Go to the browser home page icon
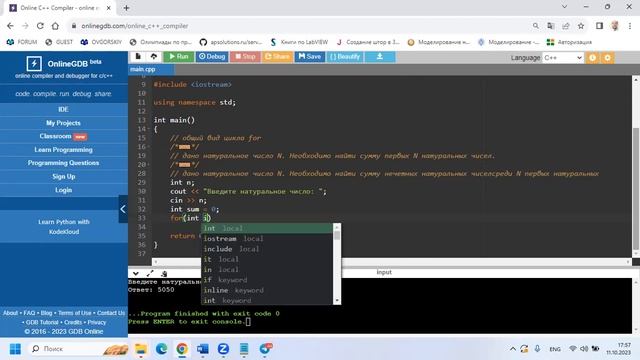The width and height of the screenshot is (640, 360). [x=55, y=26]
